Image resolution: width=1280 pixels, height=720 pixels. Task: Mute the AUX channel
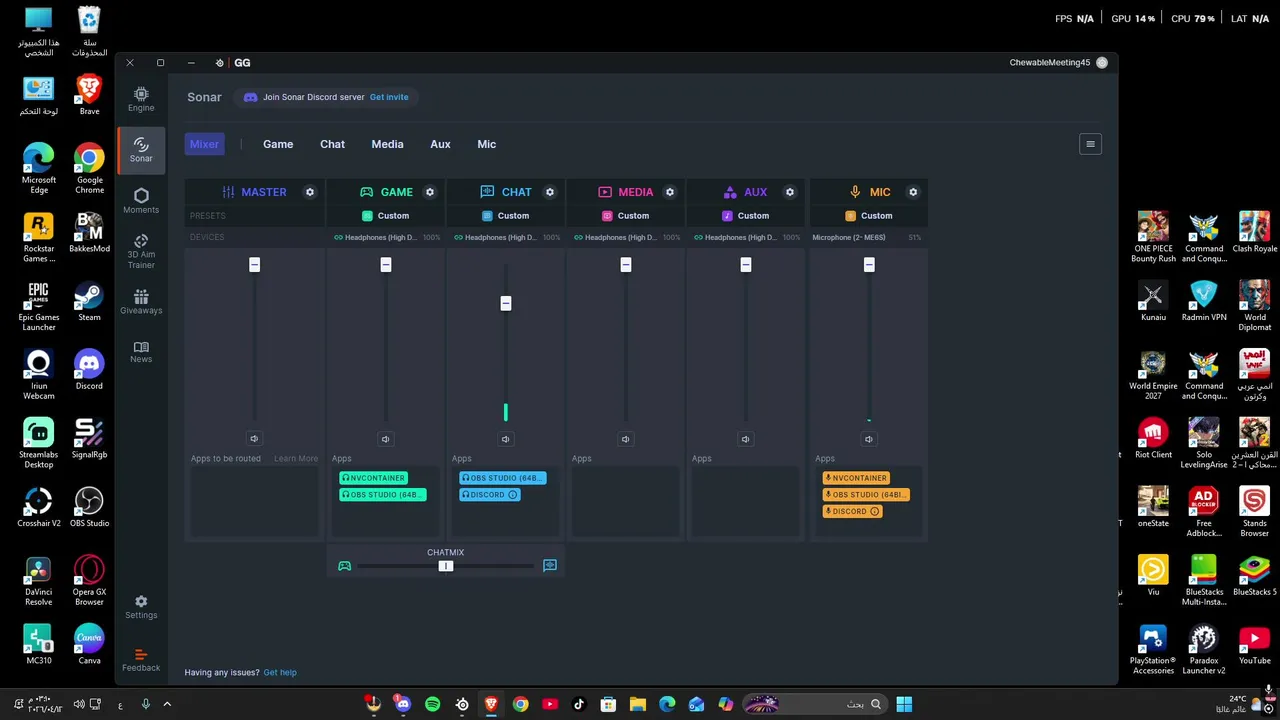(x=745, y=439)
